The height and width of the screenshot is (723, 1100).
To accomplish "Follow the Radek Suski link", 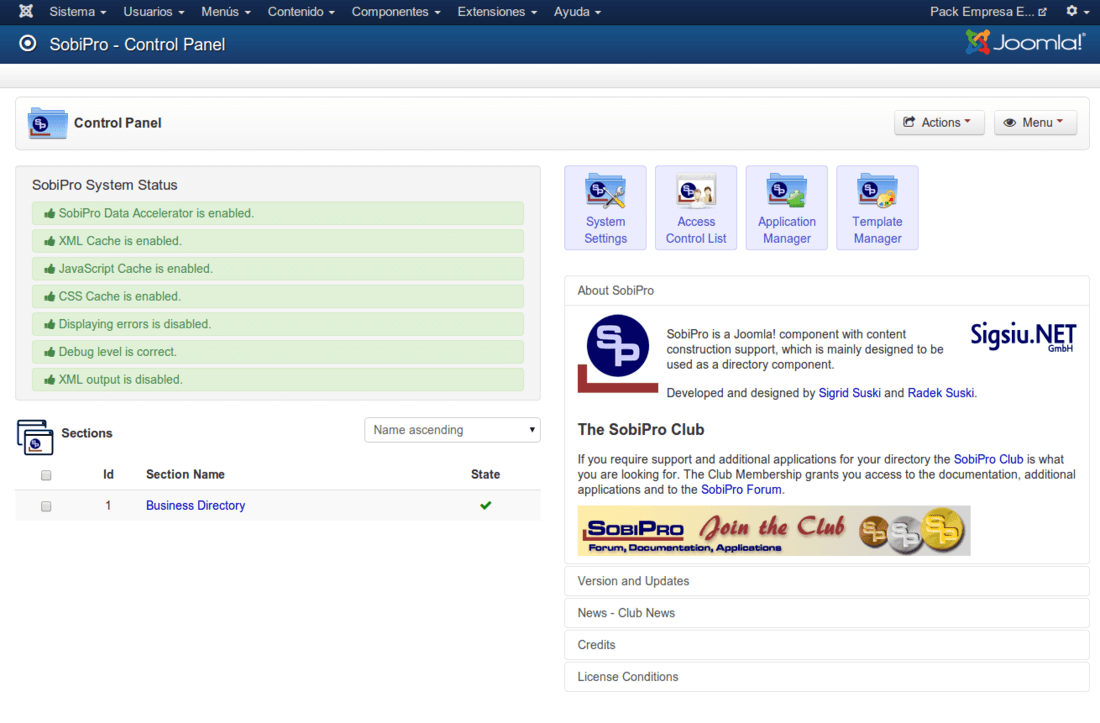I will click(x=941, y=393).
